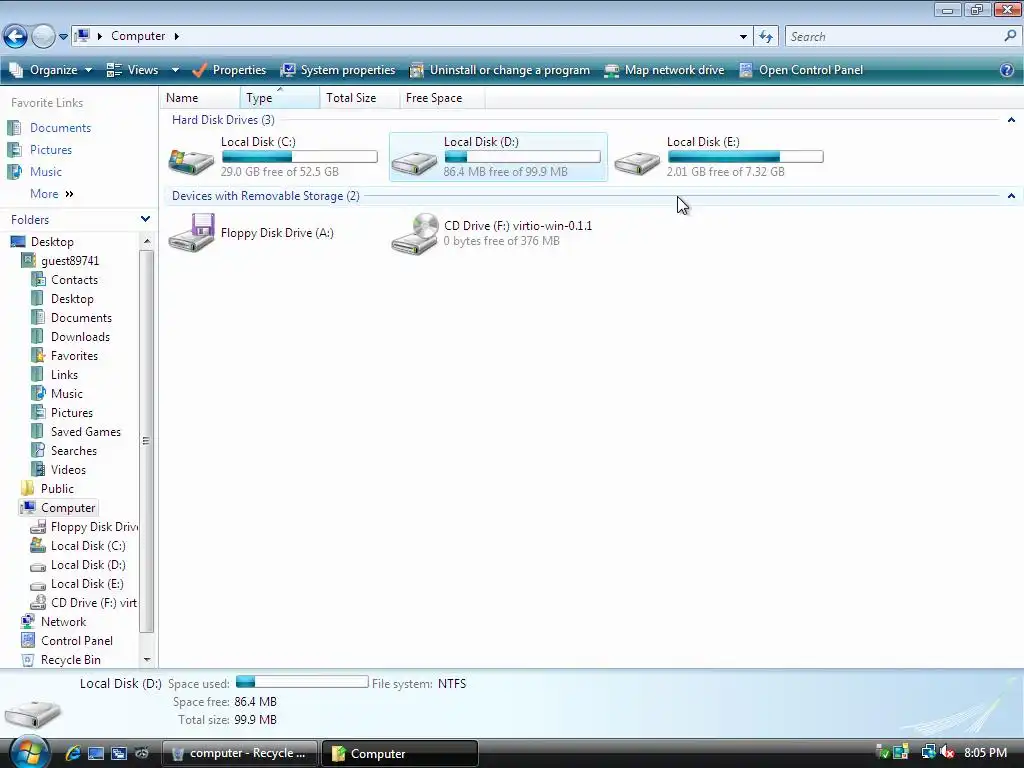Click Uninstall or change a program

(500, 70)
